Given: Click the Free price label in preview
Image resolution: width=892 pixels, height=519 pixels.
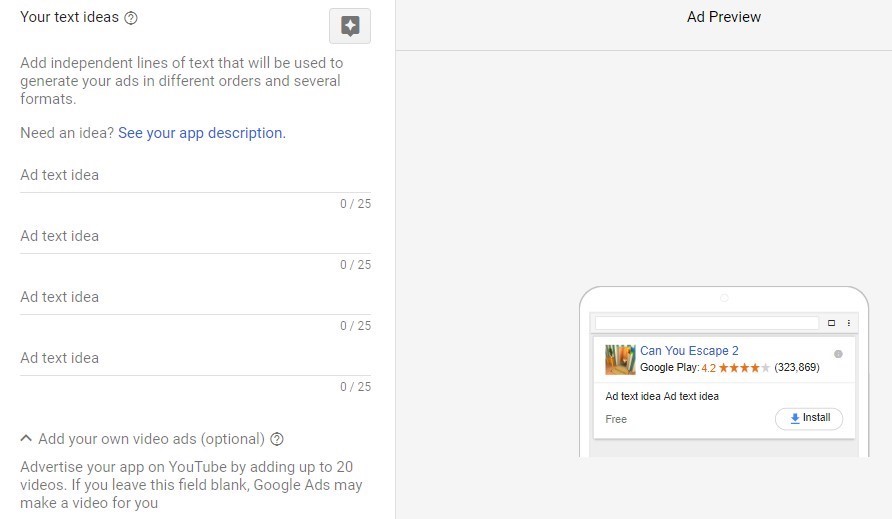Looking at the screenshot, I should tap(616, 419).
